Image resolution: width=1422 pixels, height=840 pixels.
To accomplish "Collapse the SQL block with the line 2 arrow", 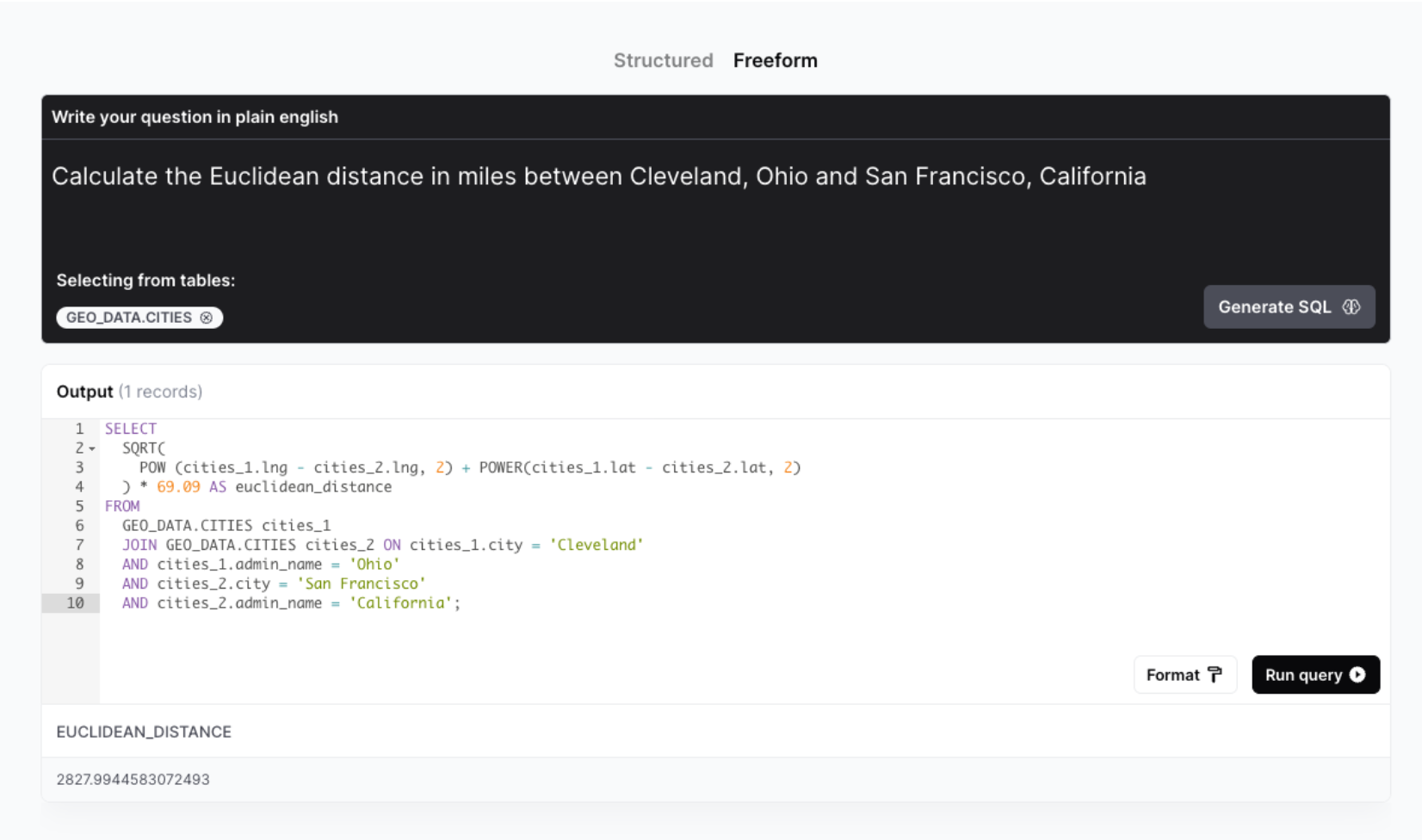I will 90,448.
